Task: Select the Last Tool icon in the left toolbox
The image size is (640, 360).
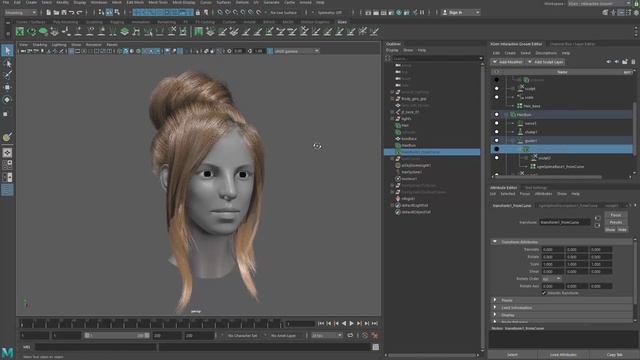Action: (x=7, y=137)
